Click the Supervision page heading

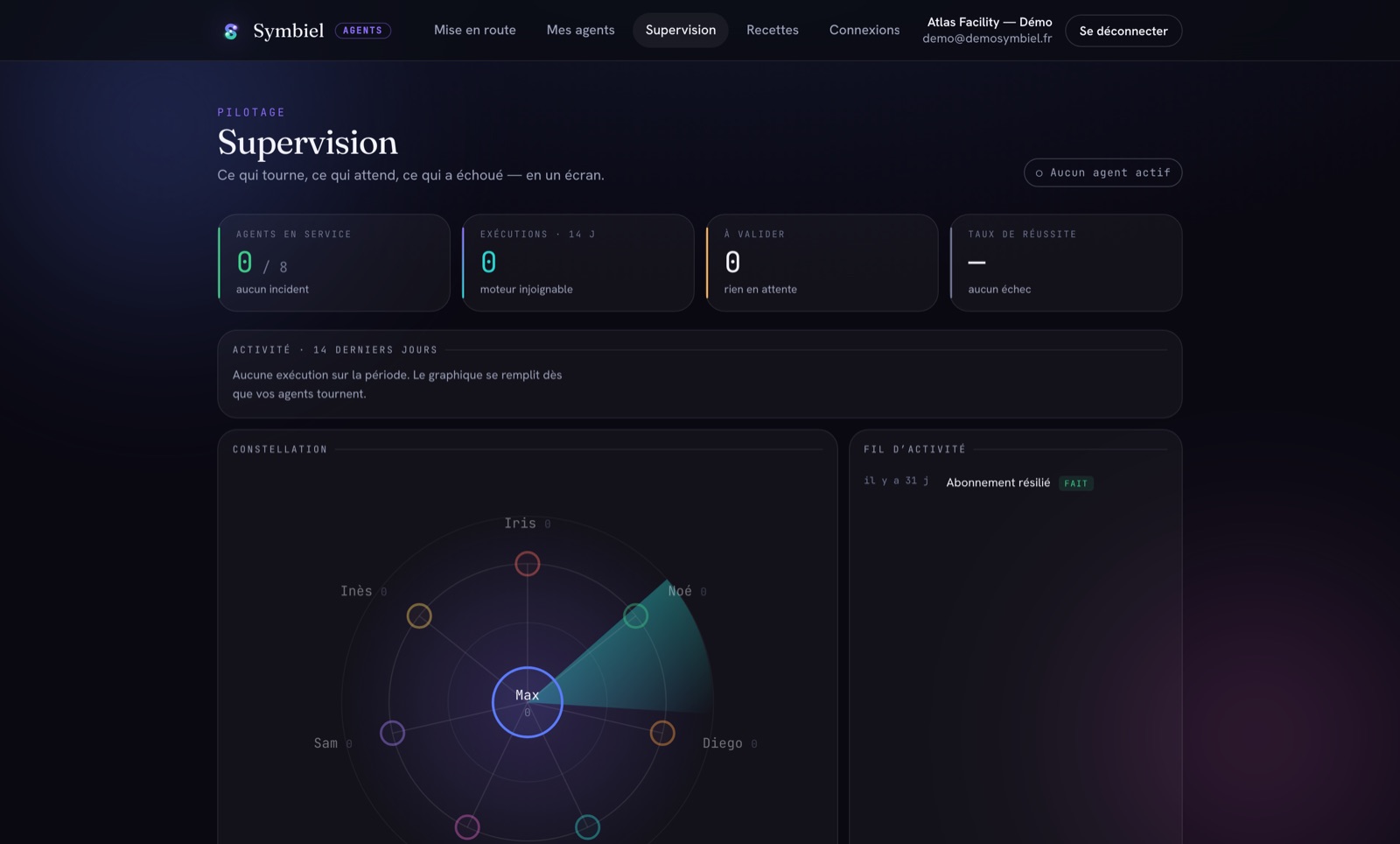point(307,143)
